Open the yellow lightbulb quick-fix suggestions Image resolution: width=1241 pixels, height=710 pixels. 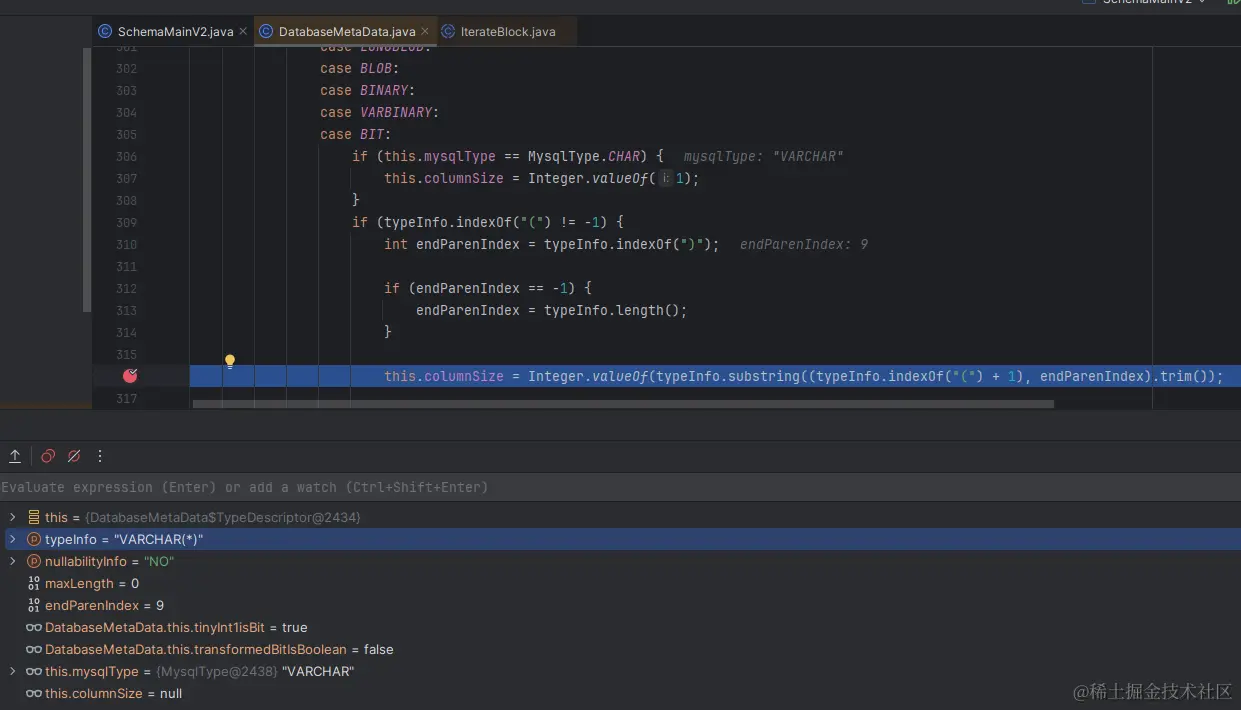pyautogui.click(x=229, y=361)
